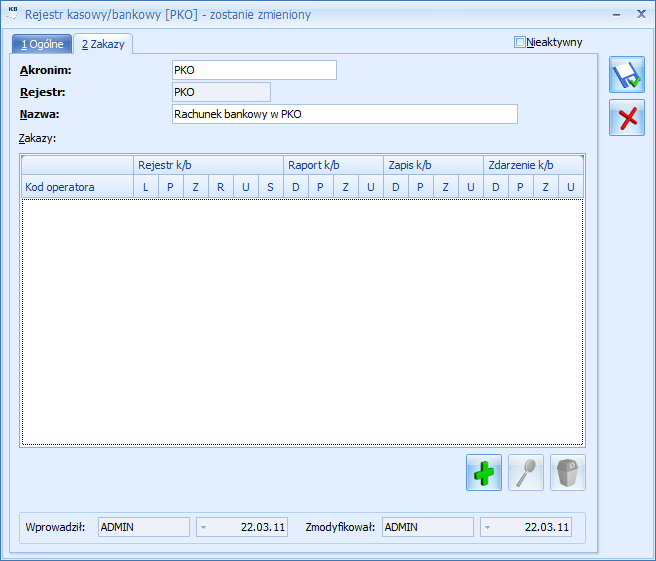Click the Nazwa: label
The image size is (656, 561).
tap(39, 114)
